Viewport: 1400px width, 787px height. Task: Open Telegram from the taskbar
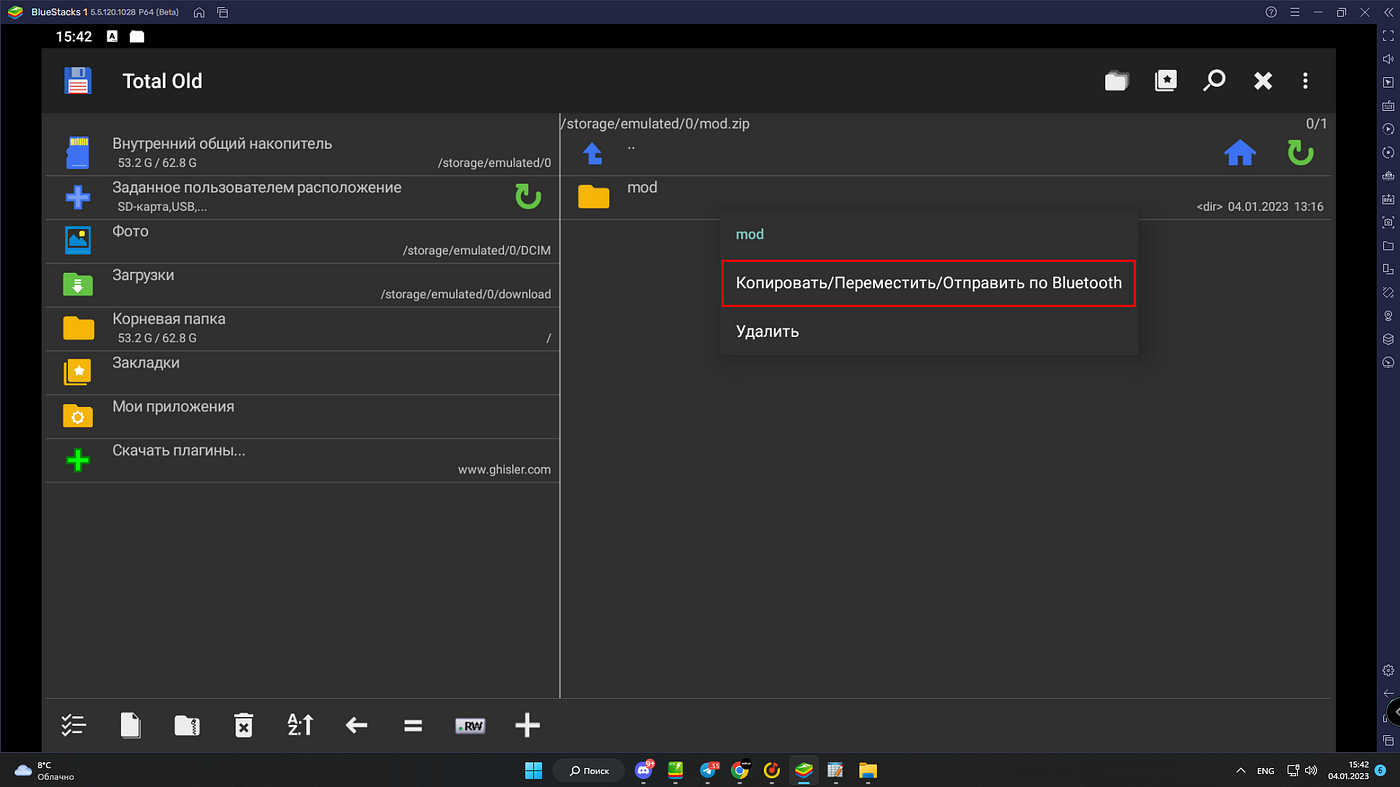tap(709, 770)
